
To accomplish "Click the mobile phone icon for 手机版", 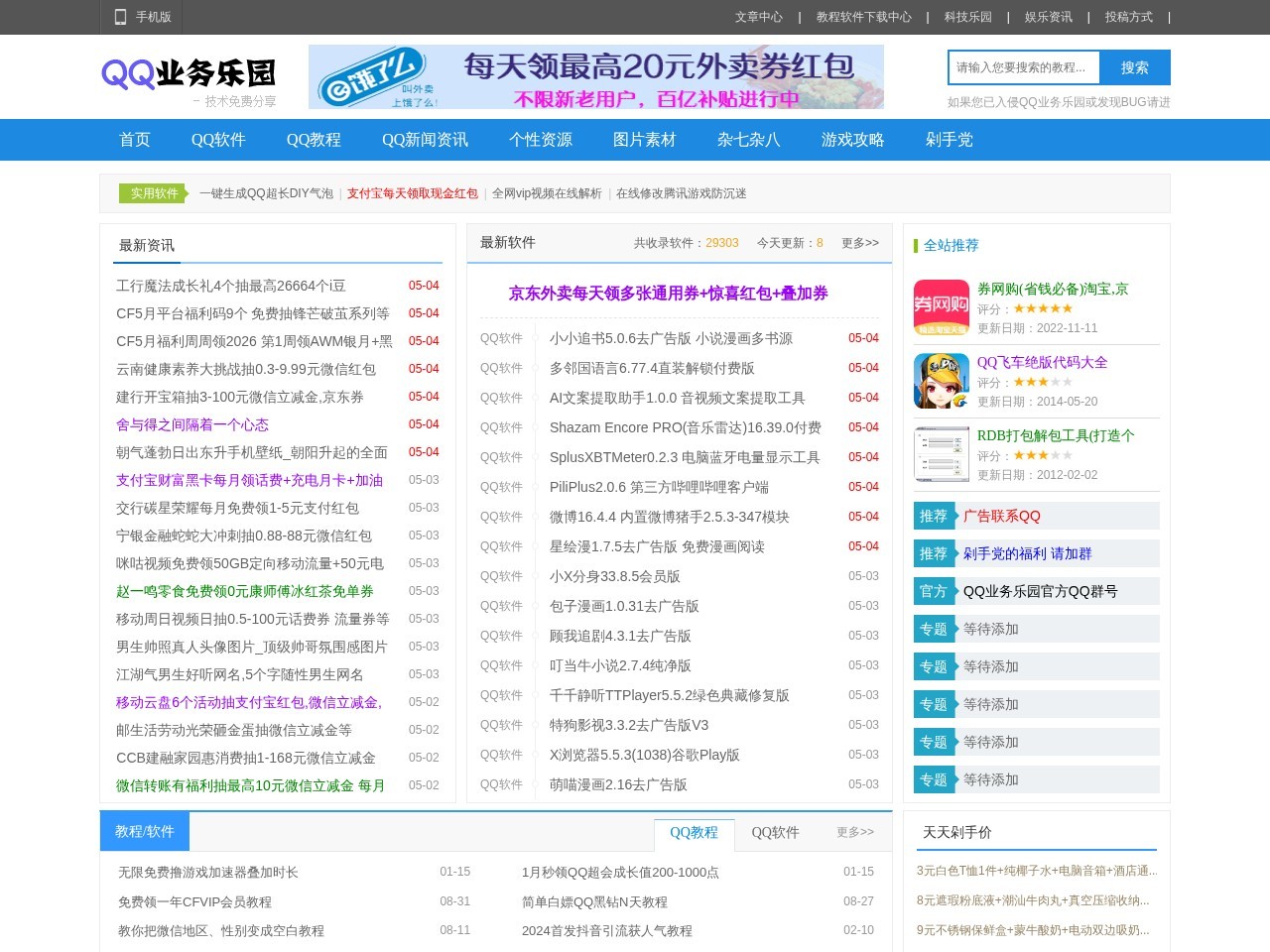I will [x=120, y=17].
